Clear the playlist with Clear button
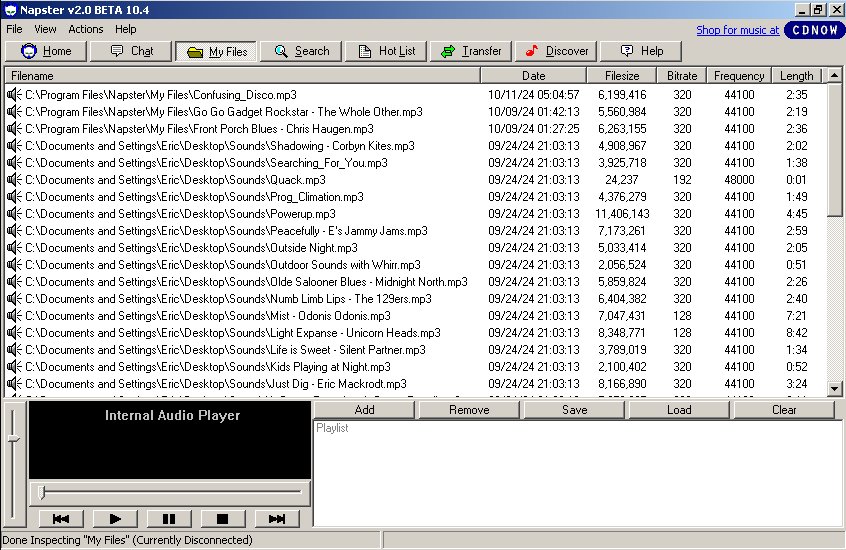 tap(784, 410)
